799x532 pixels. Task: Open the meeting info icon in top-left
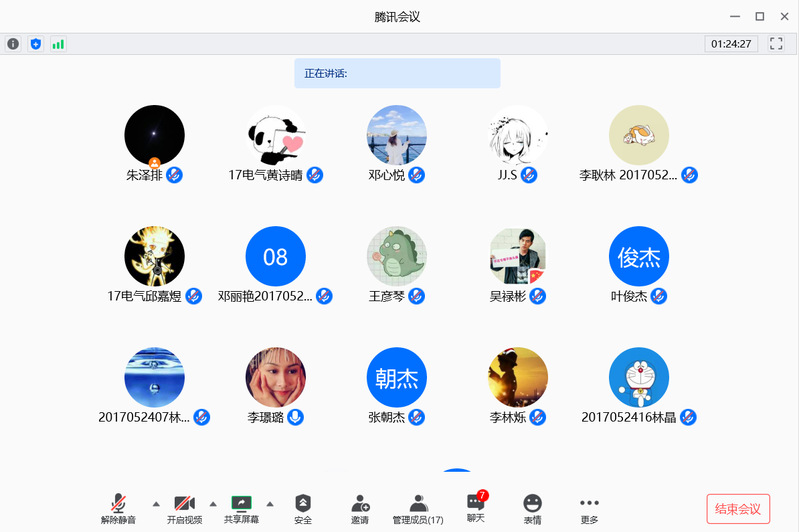click(x=13, y=44)
